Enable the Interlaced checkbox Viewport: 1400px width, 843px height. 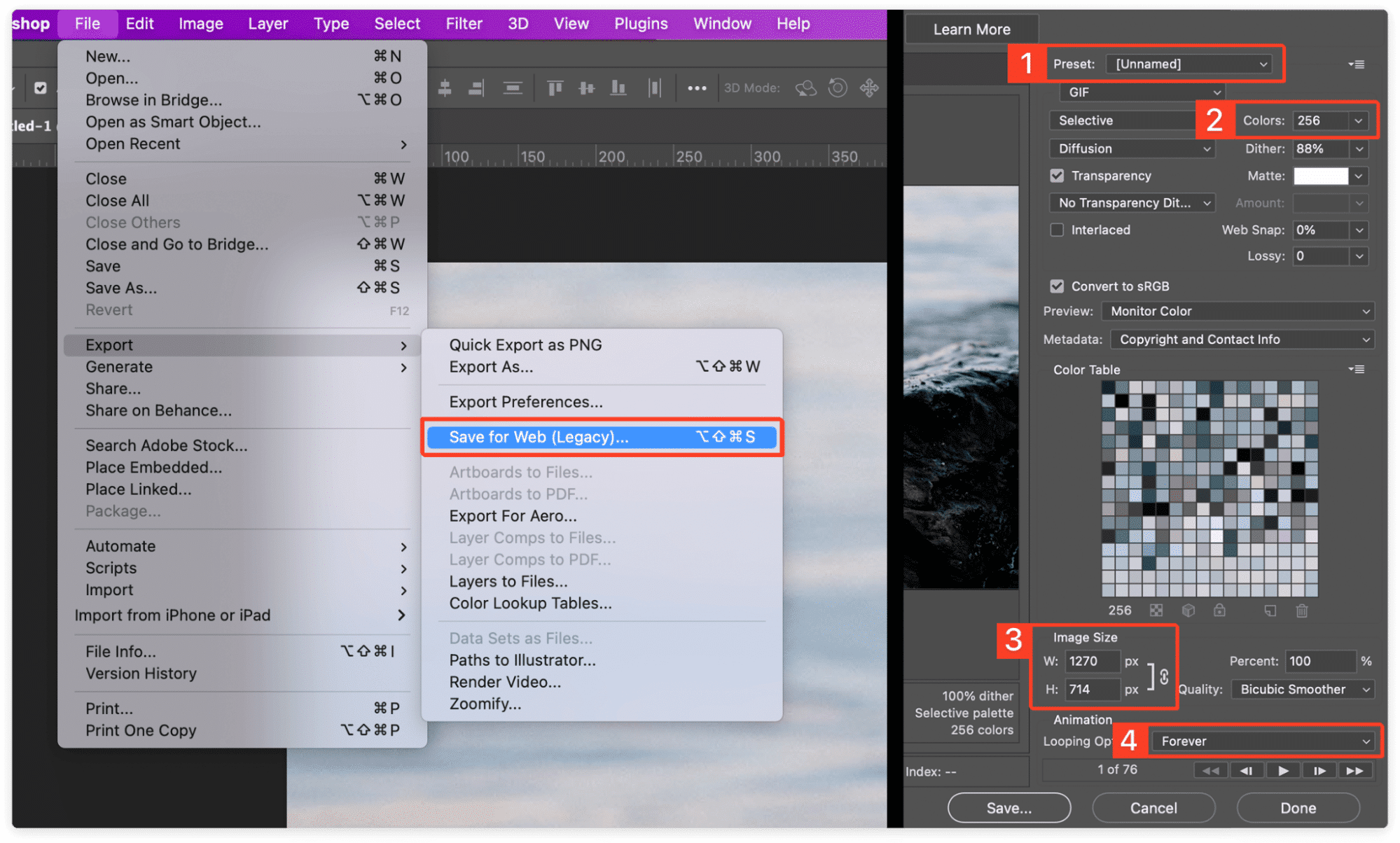[1057, 230]
